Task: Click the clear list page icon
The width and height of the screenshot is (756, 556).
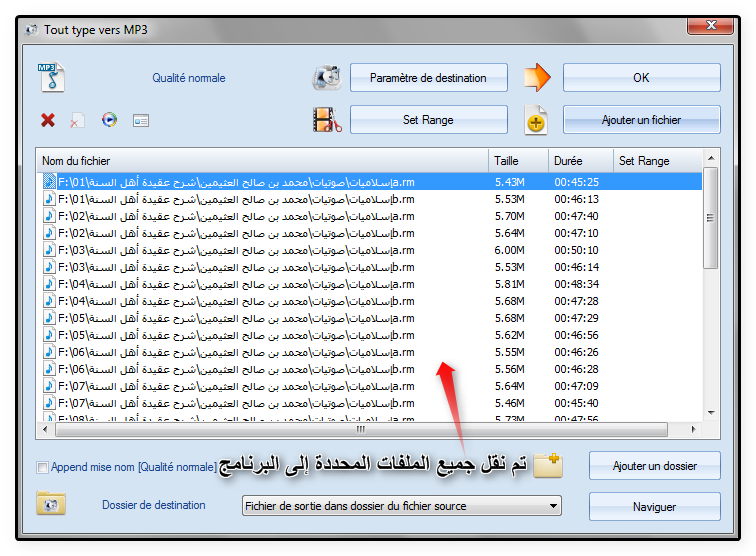Action: (78, 120)
